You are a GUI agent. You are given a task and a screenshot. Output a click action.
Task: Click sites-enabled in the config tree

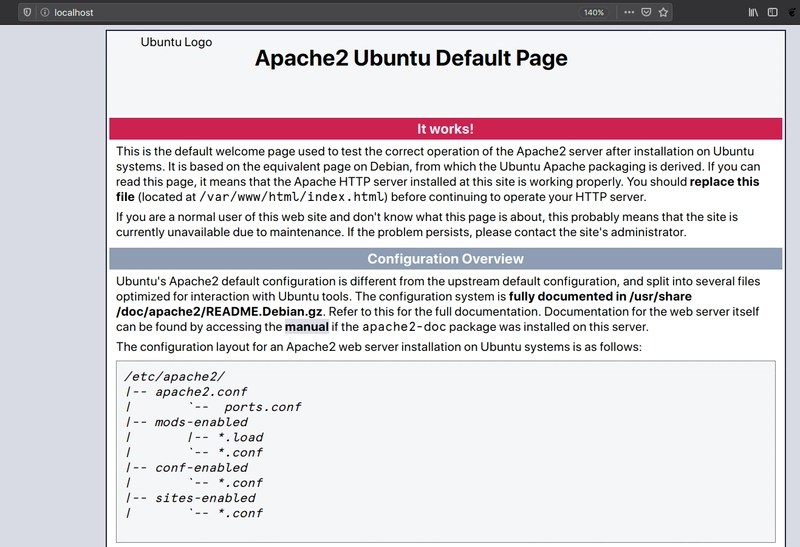[x=205, y=498]
